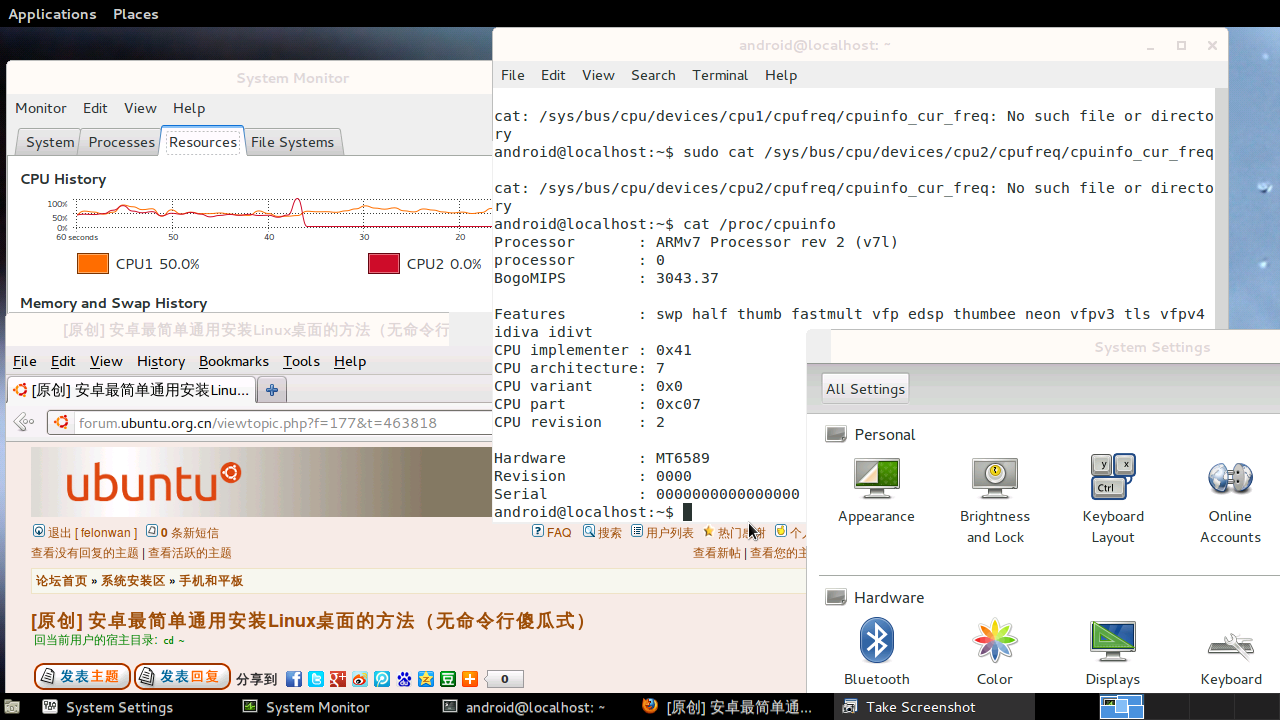Open Places menu in top panel
The image size is (1280, 720).
[x=136, y=14]
